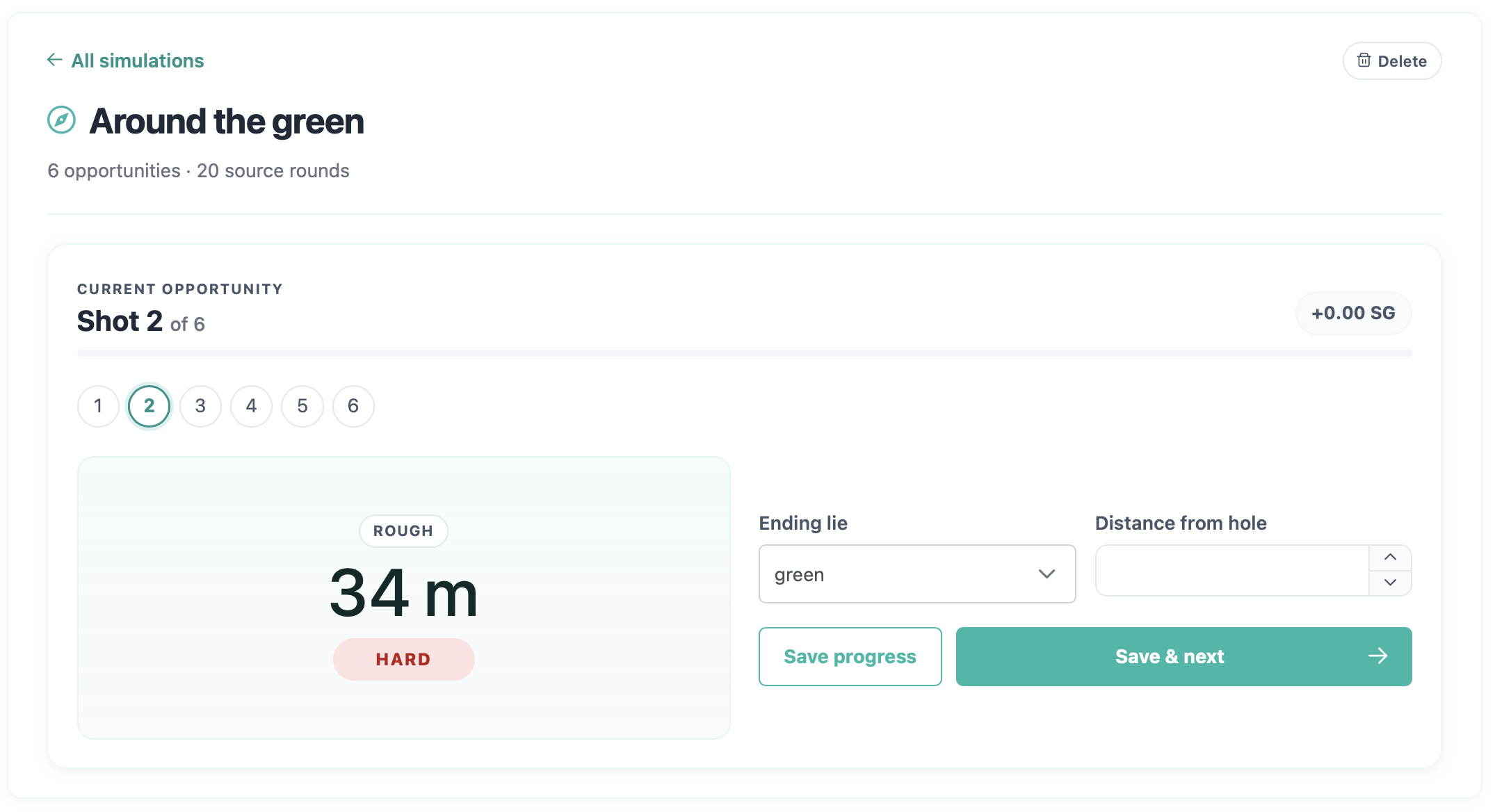Increase distance with the up stepper
Image resolution: width=1495 pixels, height=812 pixels.
coord(1390,558)
